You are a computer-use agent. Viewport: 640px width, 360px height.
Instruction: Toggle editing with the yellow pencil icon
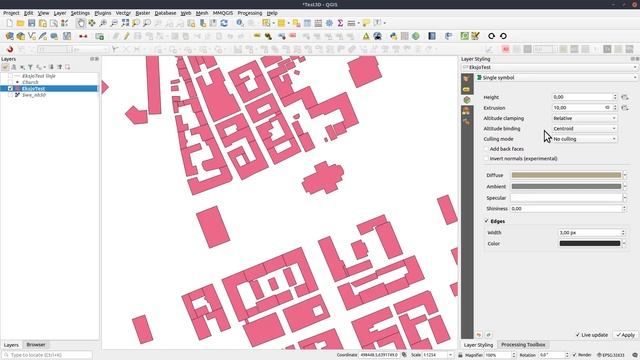[127, 36]
